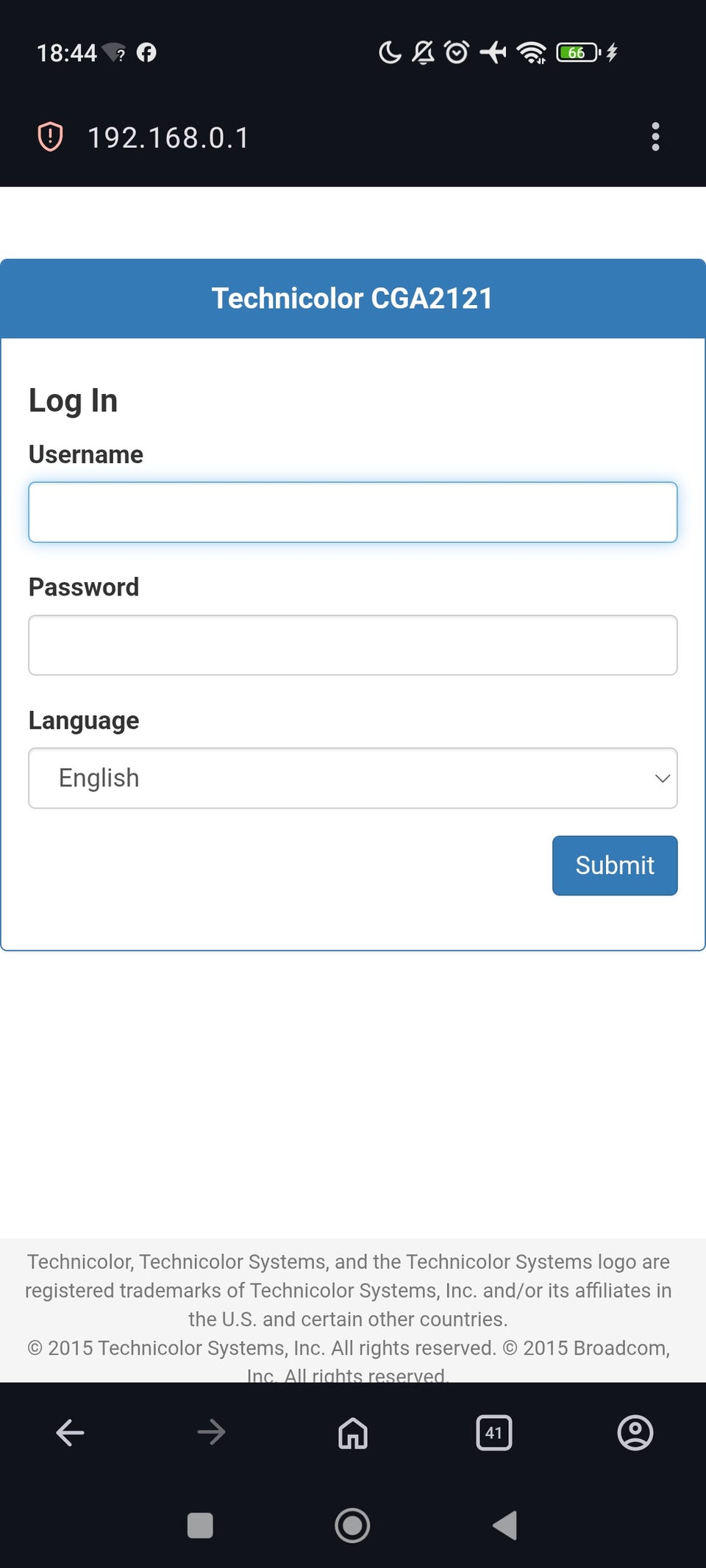
Task: Open the browser account profile icon
Action: click(x=635, y=1432)
